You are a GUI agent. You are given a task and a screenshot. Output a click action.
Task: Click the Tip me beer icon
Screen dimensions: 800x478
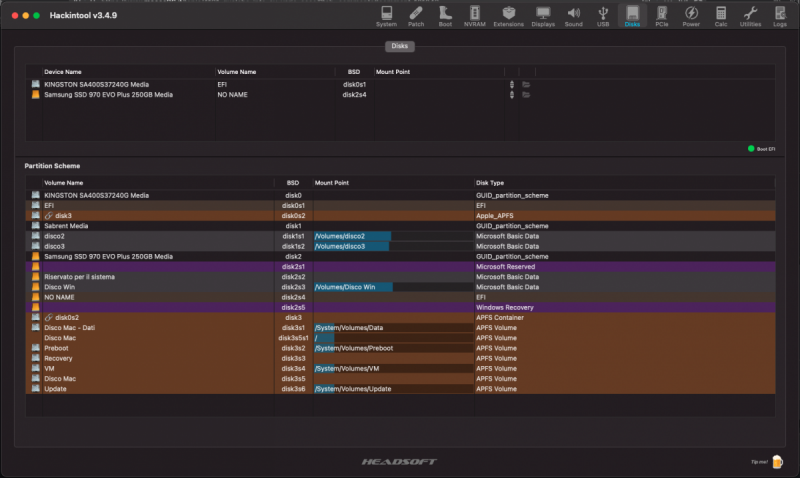pyautogui.click(x=777, y=461)
